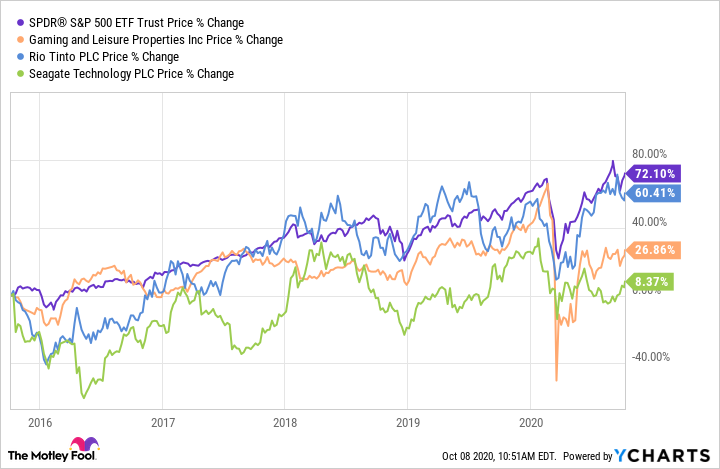Click the purple SPDR S&P 500 legend dot
The width and height of the screenshot is (720, 469).
pyautogui.click(x=12, y=22)
